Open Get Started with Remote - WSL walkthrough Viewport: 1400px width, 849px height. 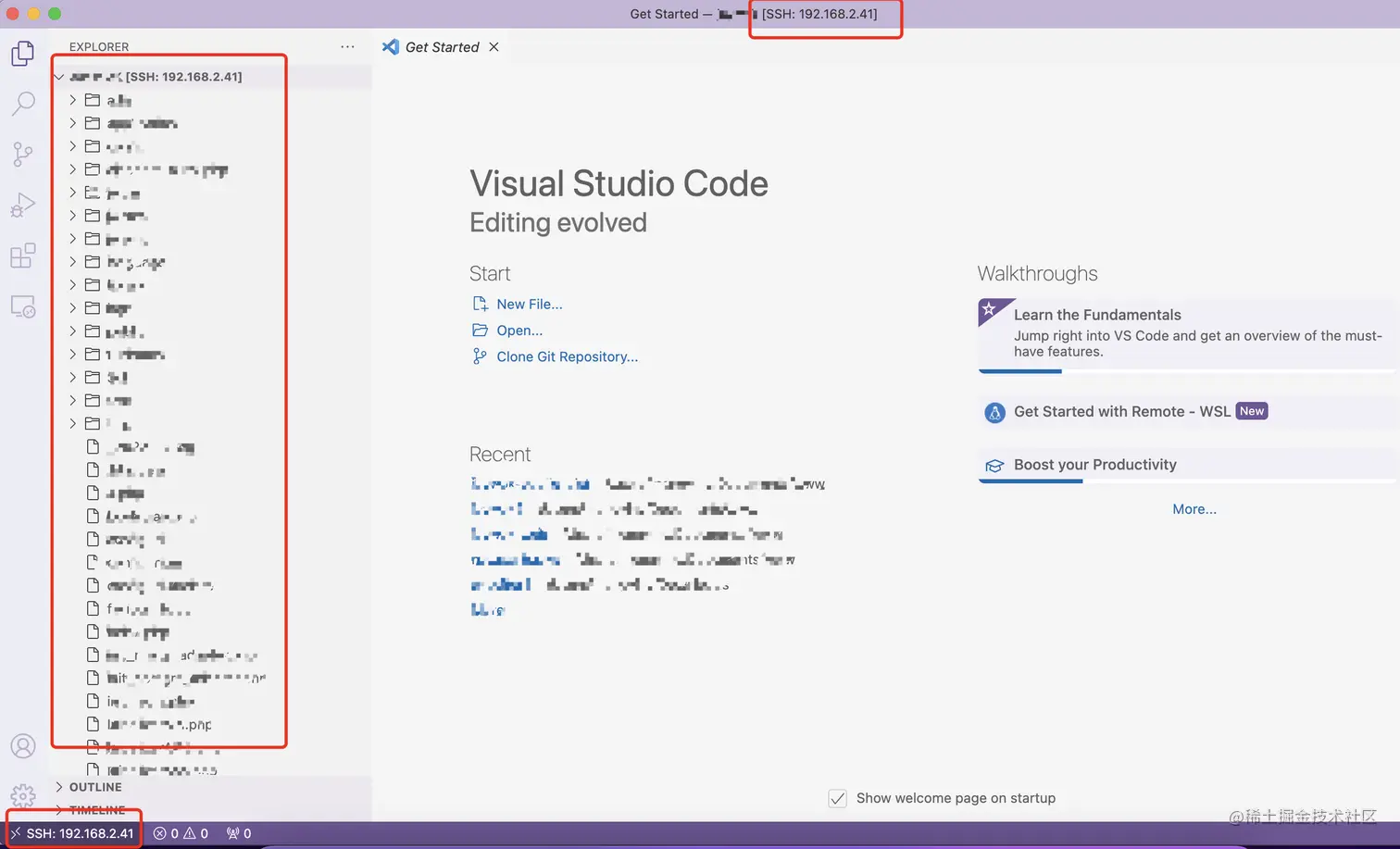pos(1186,412)
